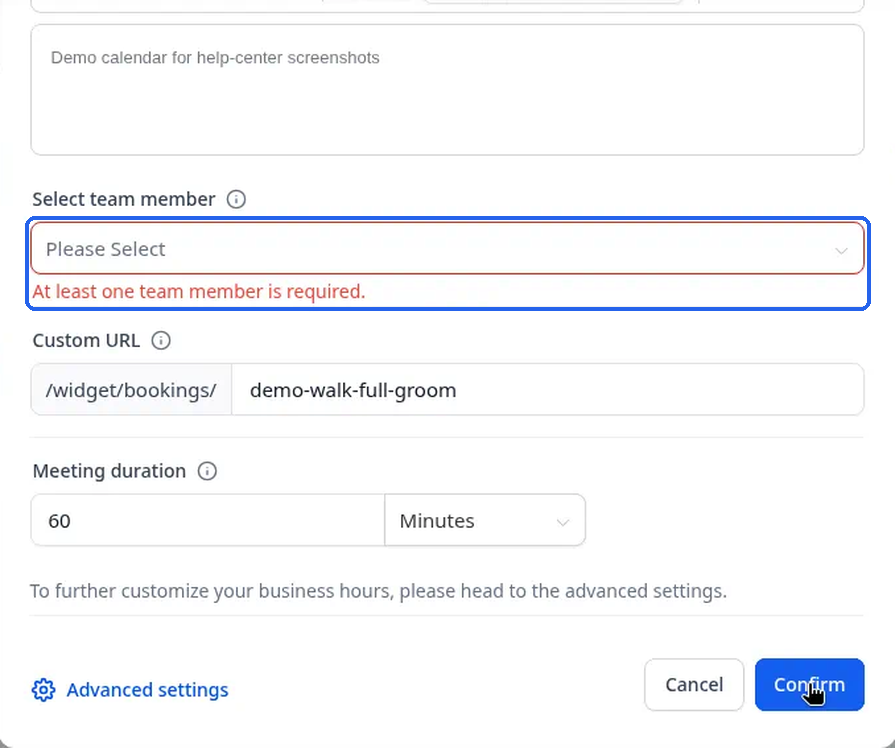The width and height of the screenshot is (895, 748).
Task: Click the business hours advanced settings note
Action: coord(378,591)
